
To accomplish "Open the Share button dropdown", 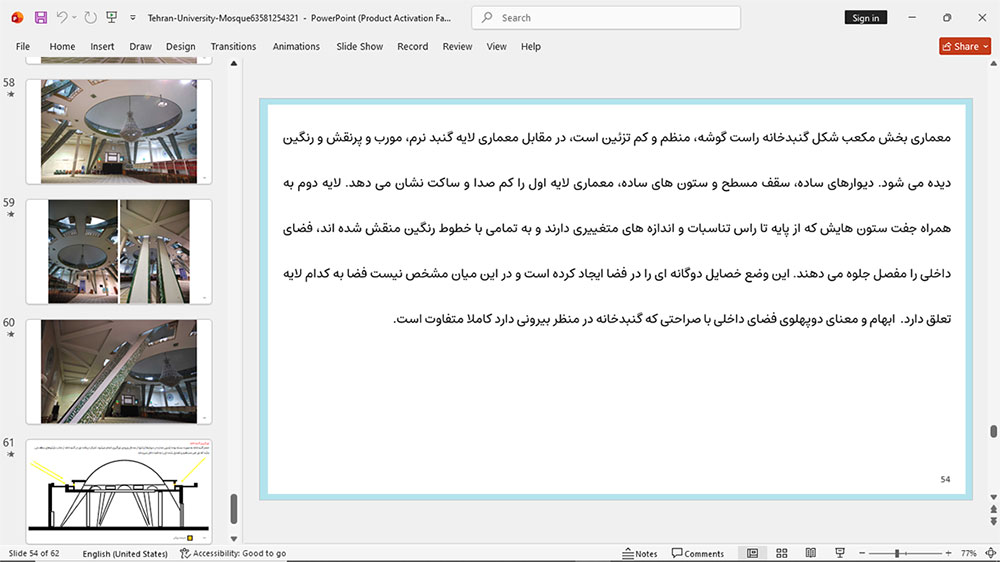I will [986, 47].
